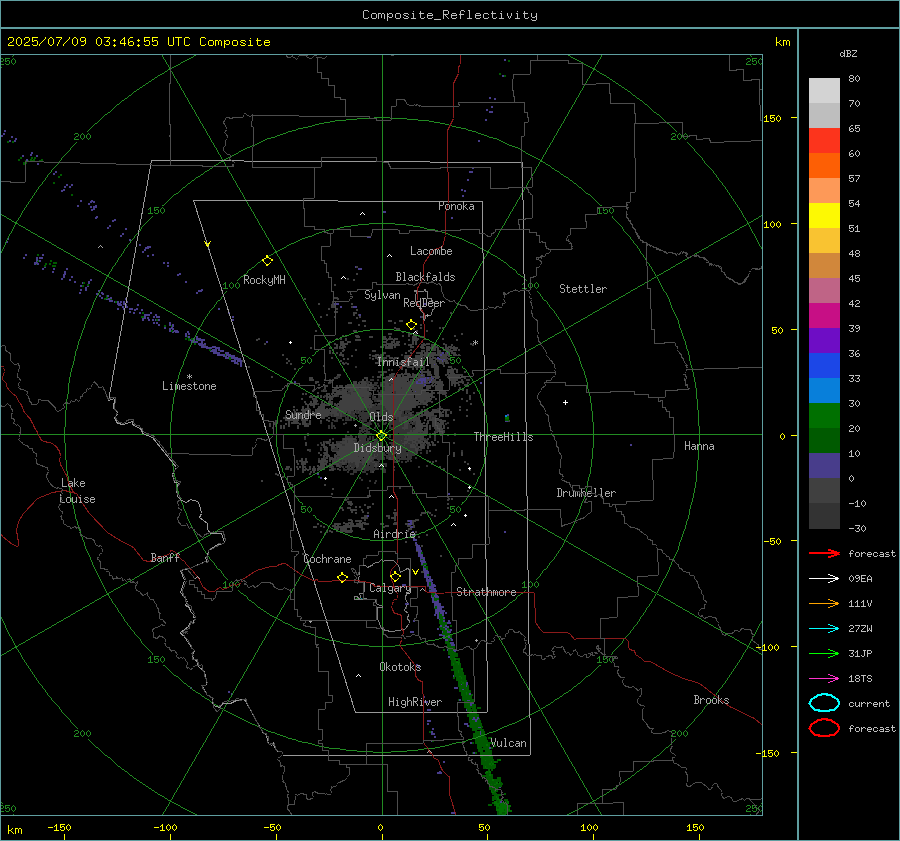Select the red 60-65 dBZ swatch
Screen dimensions: 900x841
824,141
